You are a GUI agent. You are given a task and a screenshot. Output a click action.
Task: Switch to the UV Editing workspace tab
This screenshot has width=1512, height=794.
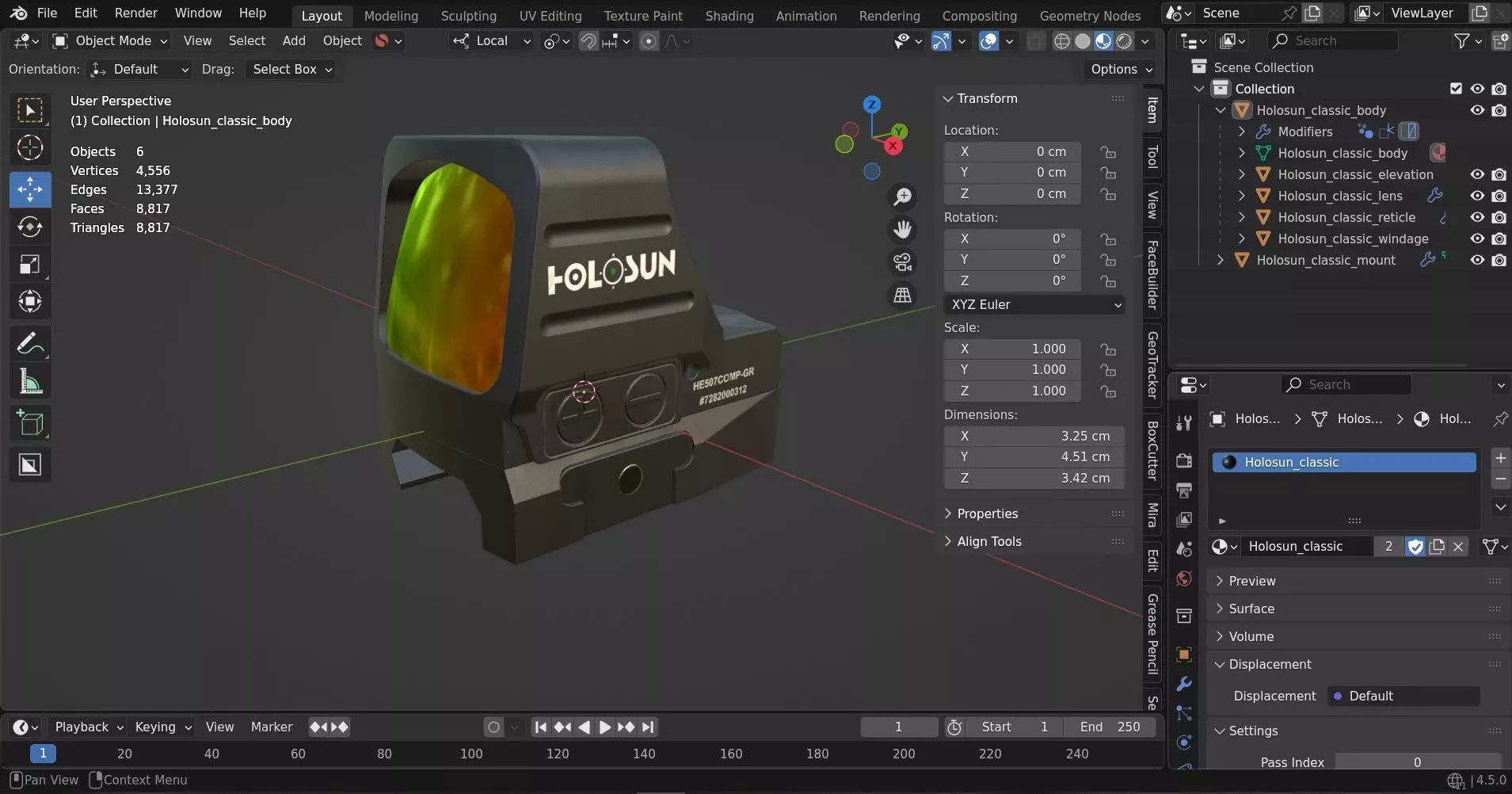[550, 15]
